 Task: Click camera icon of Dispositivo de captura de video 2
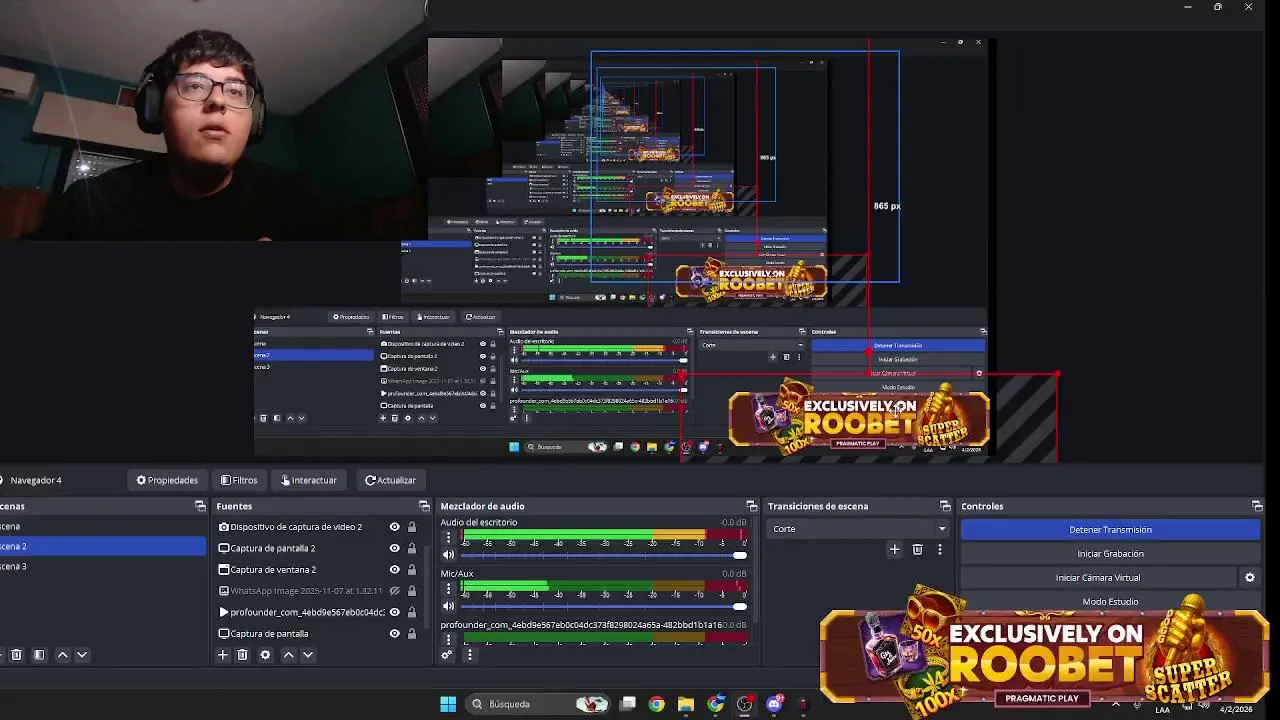click(x=224, y=527)
